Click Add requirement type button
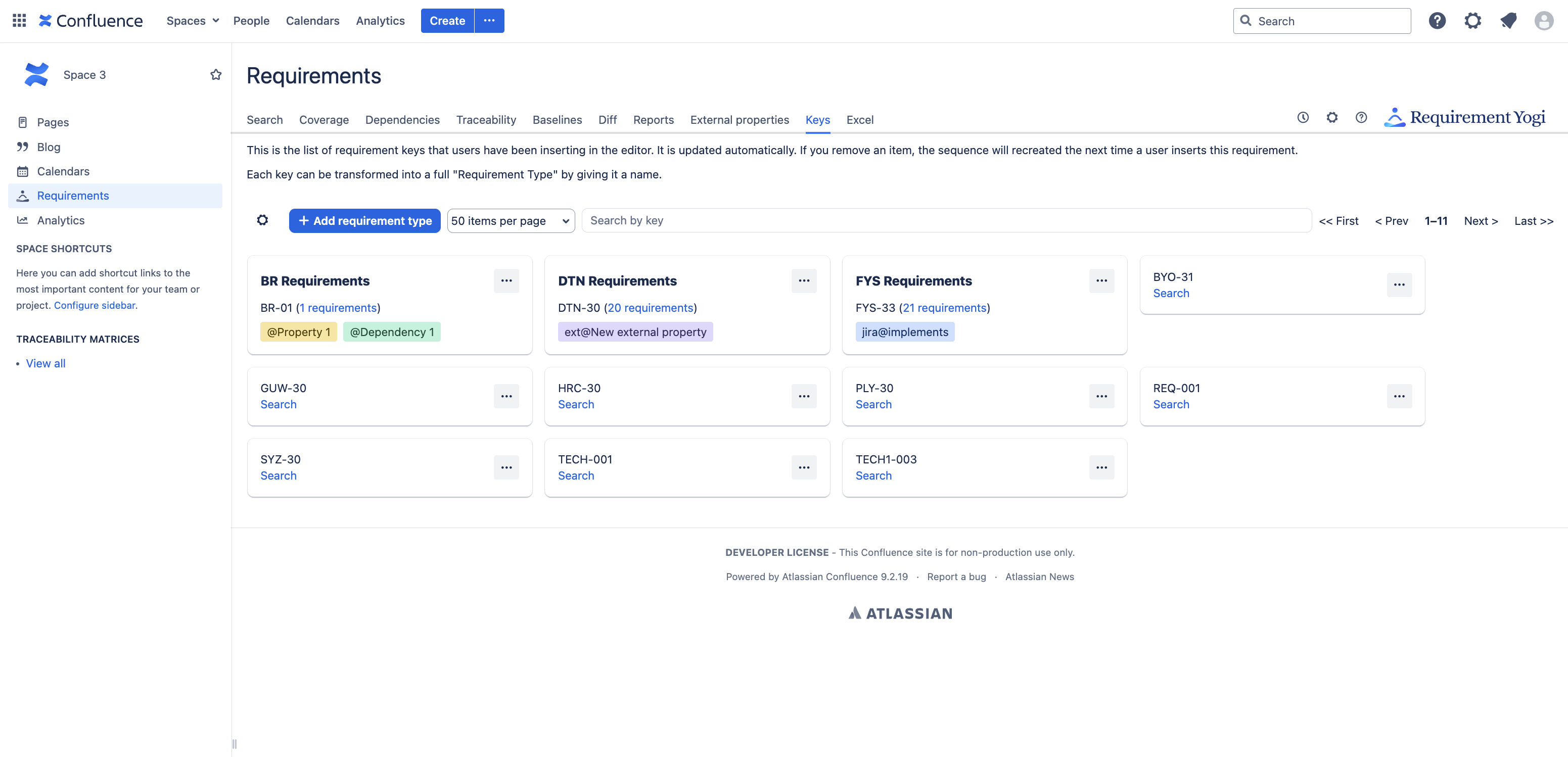The image size is (1568, 757). coord(364,220)
